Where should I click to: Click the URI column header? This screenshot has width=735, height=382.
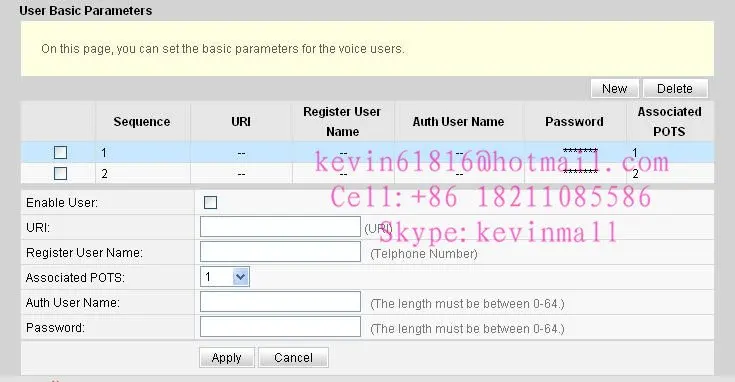(241, 122)
